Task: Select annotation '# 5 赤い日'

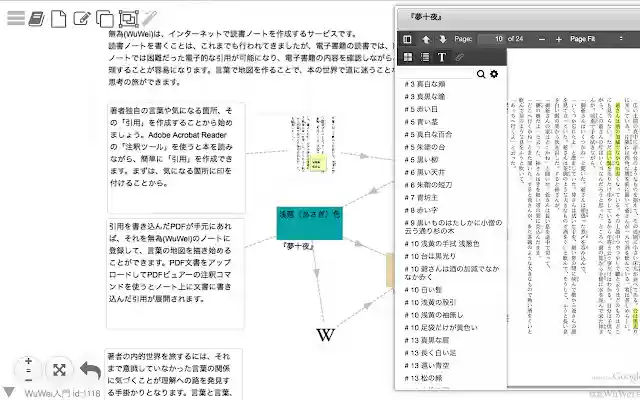Action: (x=421, y=109)
